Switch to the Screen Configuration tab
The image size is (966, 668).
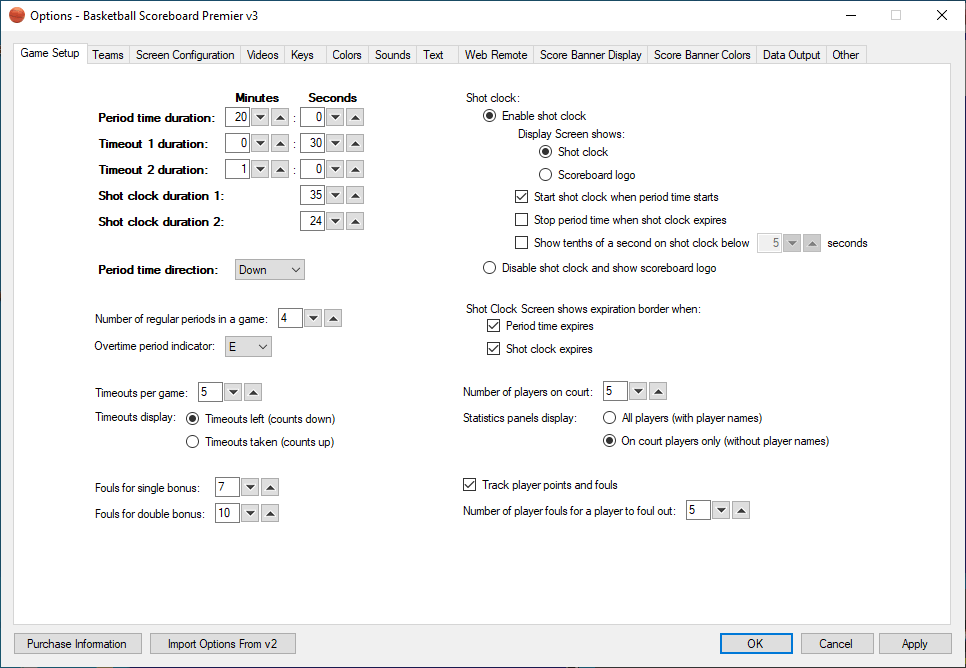pos(185,55)
